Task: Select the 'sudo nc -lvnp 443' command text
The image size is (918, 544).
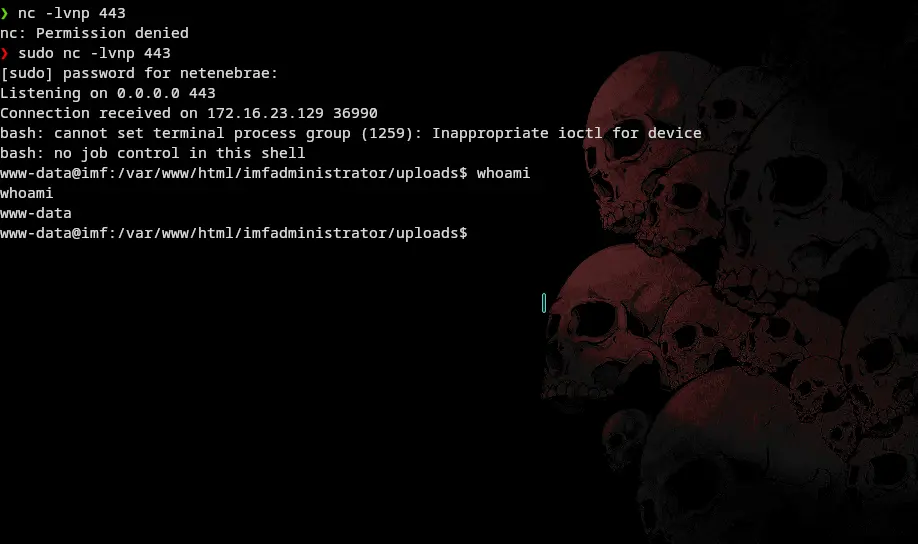Action: pyautogui.click(x=94, y=53)
